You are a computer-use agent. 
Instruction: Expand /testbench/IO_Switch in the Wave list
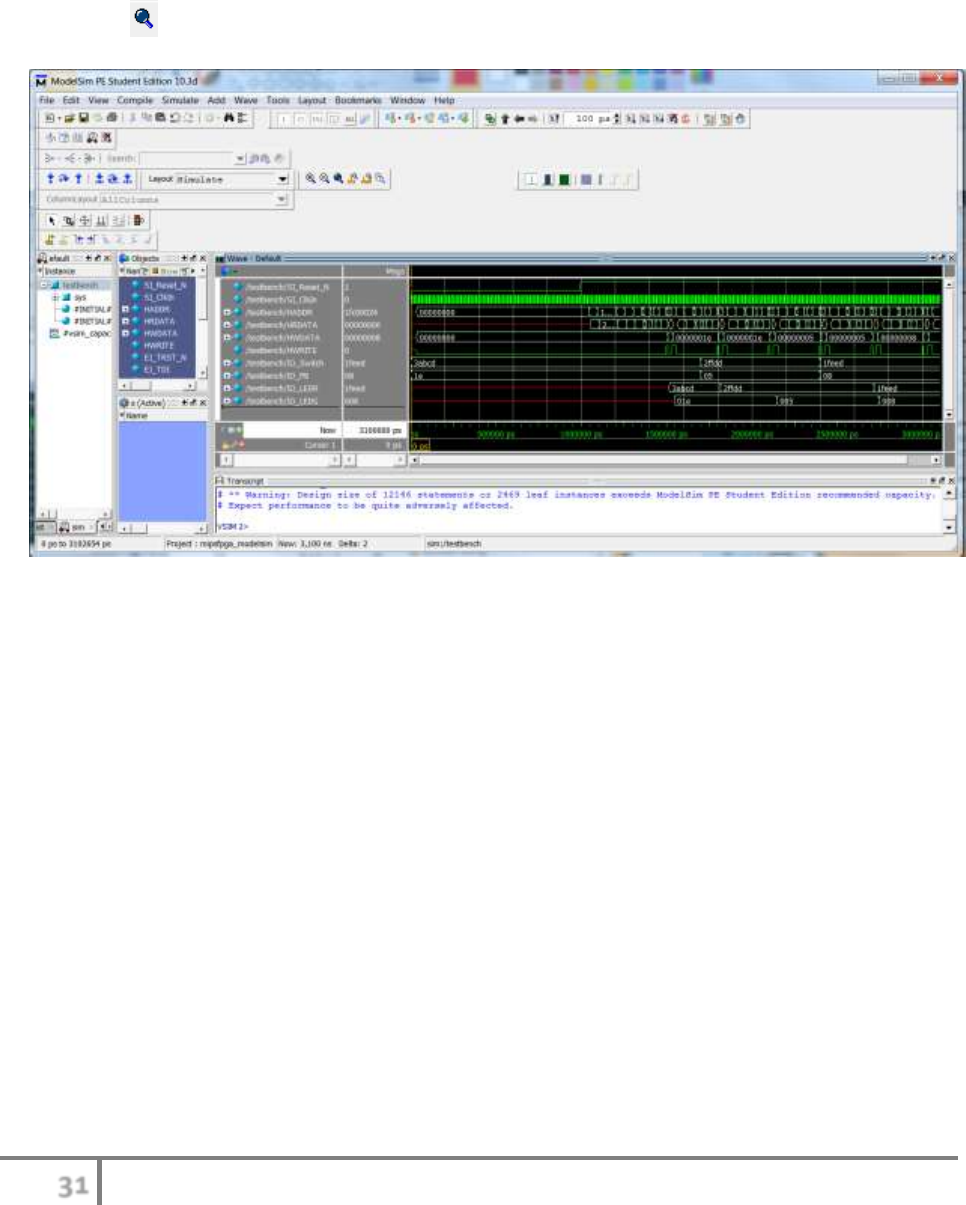[x=227, y=363]
